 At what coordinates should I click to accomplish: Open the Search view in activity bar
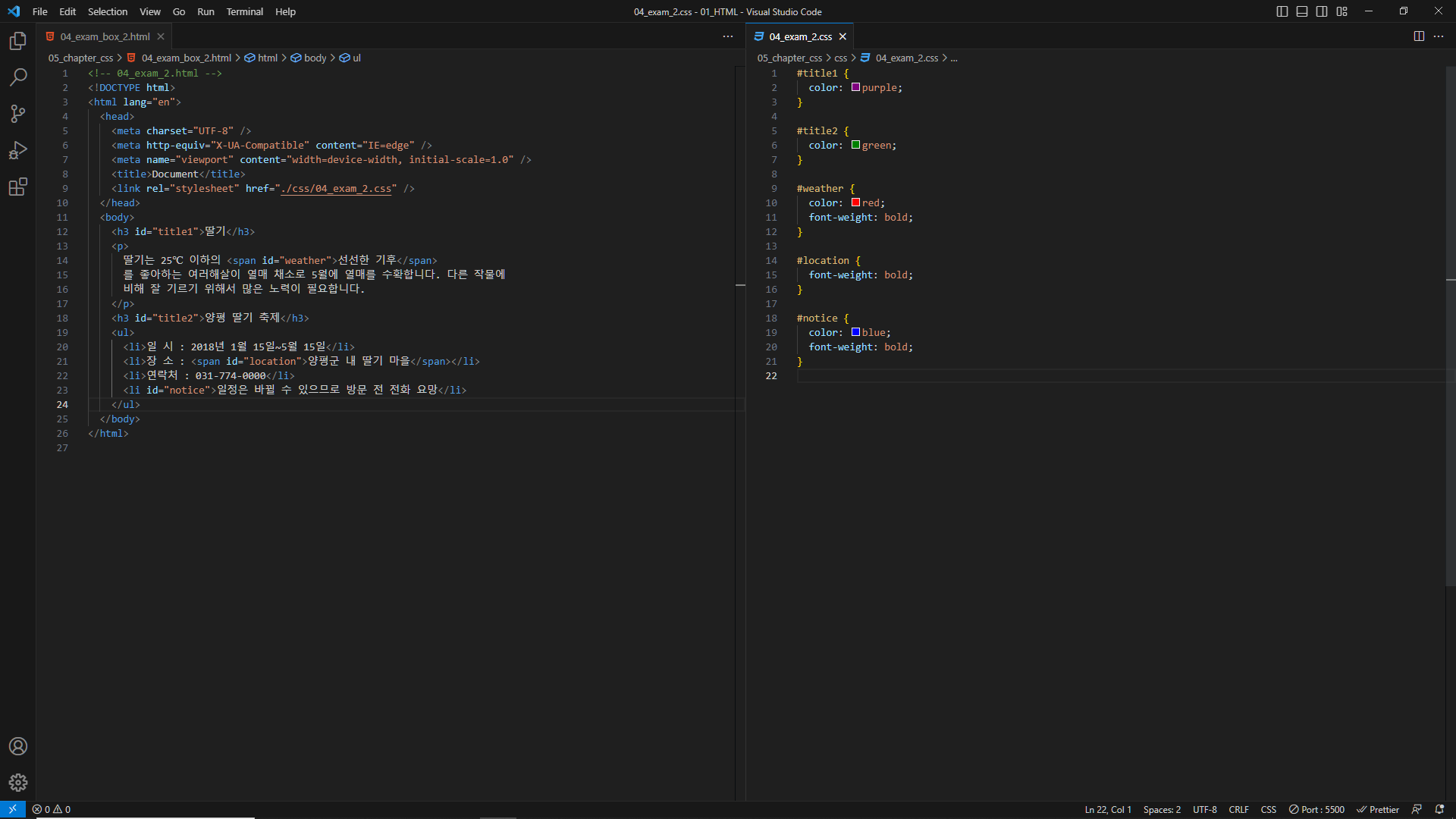[x=18, y=77]
